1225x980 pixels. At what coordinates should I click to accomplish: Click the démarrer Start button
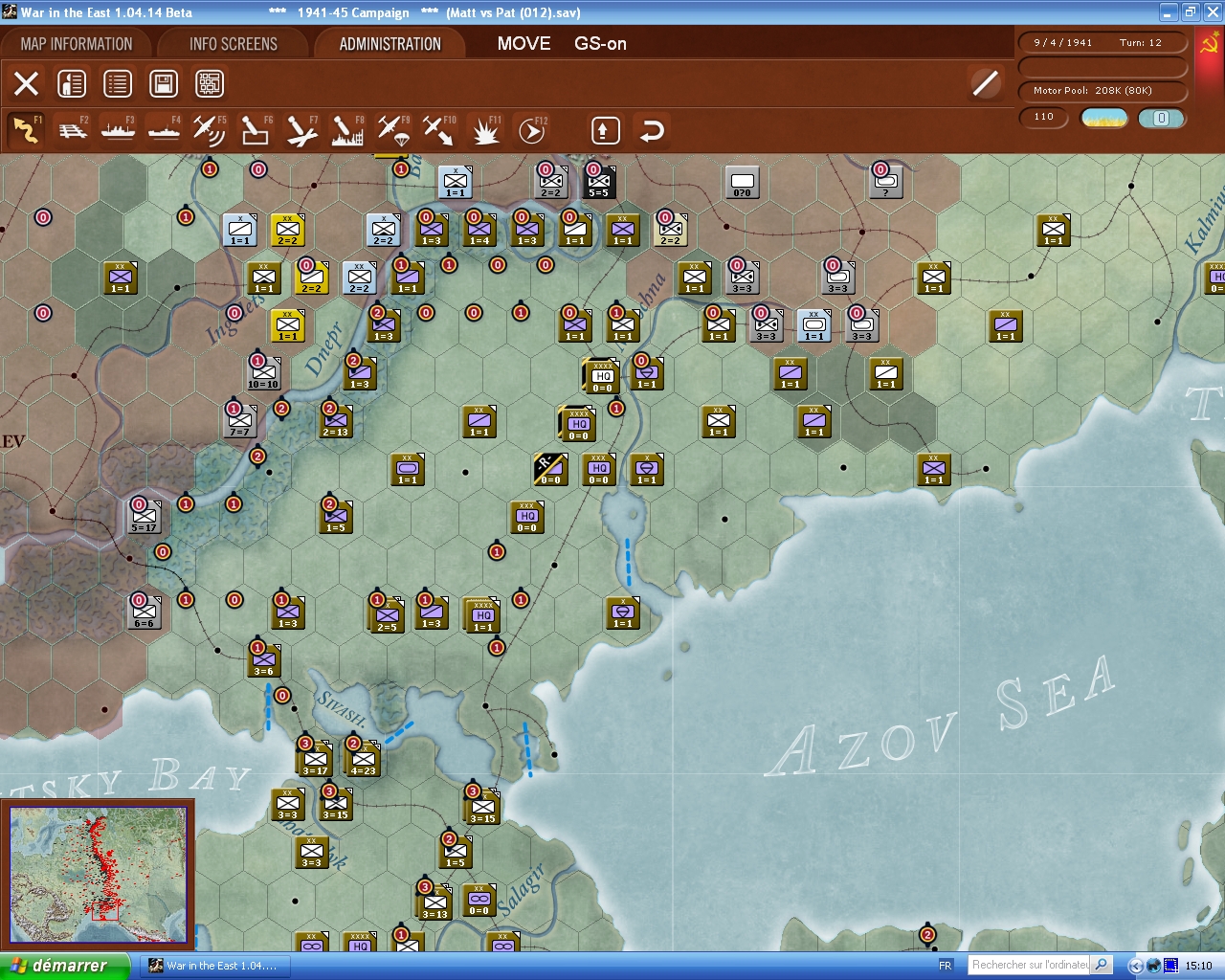(x=65, y=966)
